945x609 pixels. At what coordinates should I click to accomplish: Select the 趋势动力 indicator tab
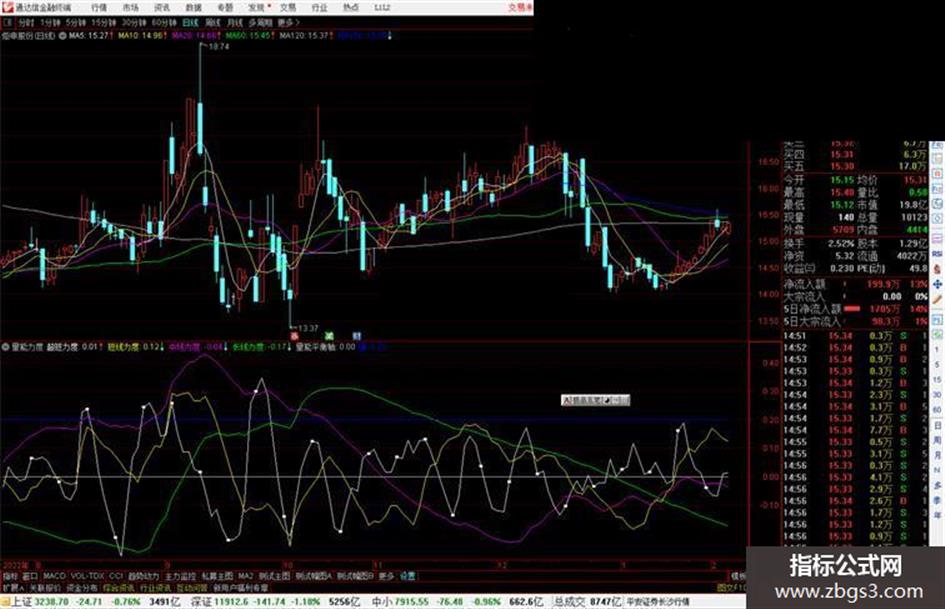[x=144, y=576]
